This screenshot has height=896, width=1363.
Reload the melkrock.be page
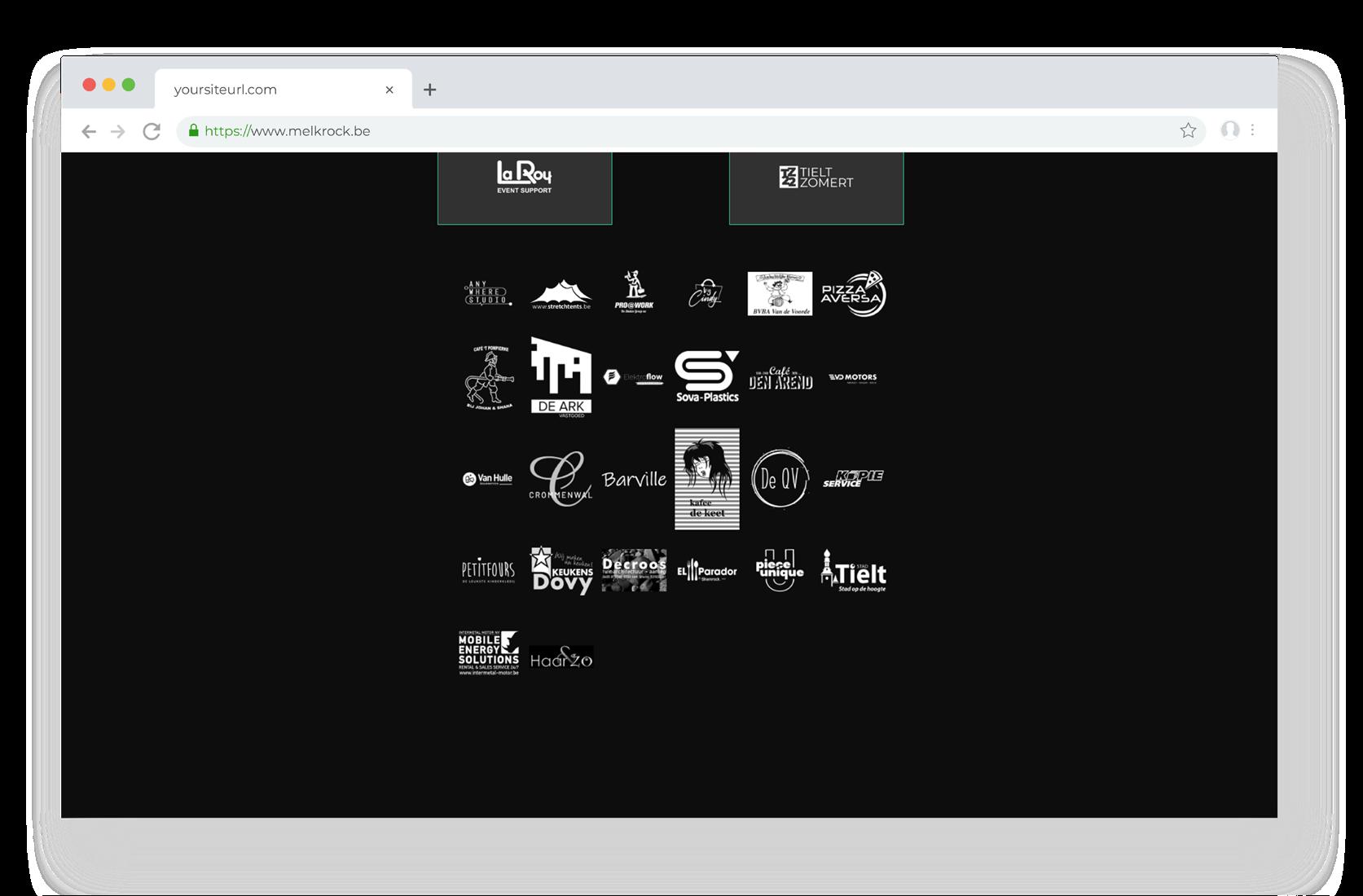[x=152, y=131]
